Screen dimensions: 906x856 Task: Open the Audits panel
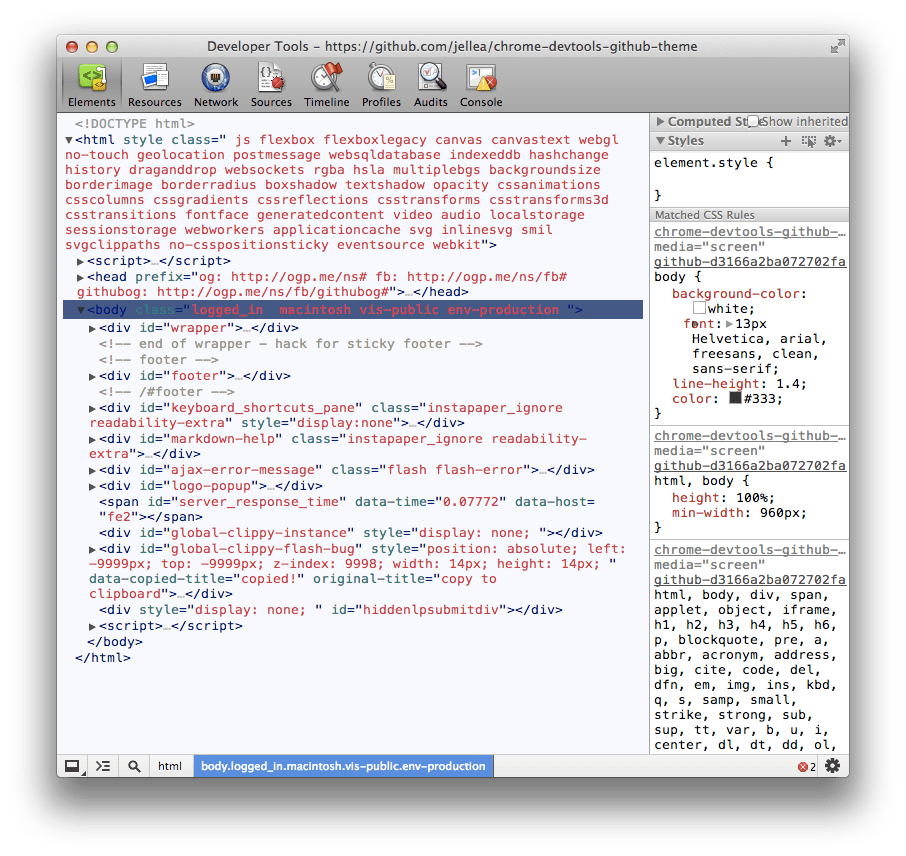(430, 86)
